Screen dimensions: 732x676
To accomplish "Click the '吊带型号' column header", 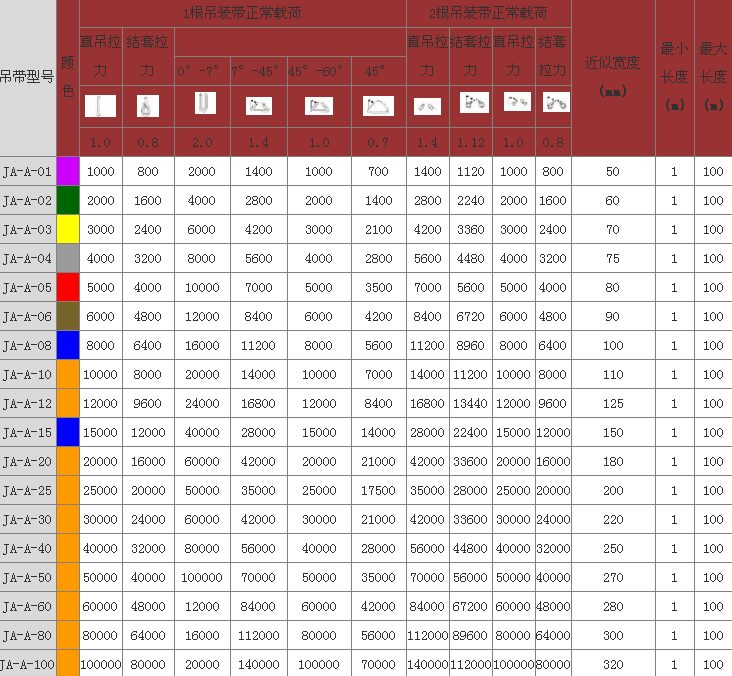I will click(x=27, y=76).
